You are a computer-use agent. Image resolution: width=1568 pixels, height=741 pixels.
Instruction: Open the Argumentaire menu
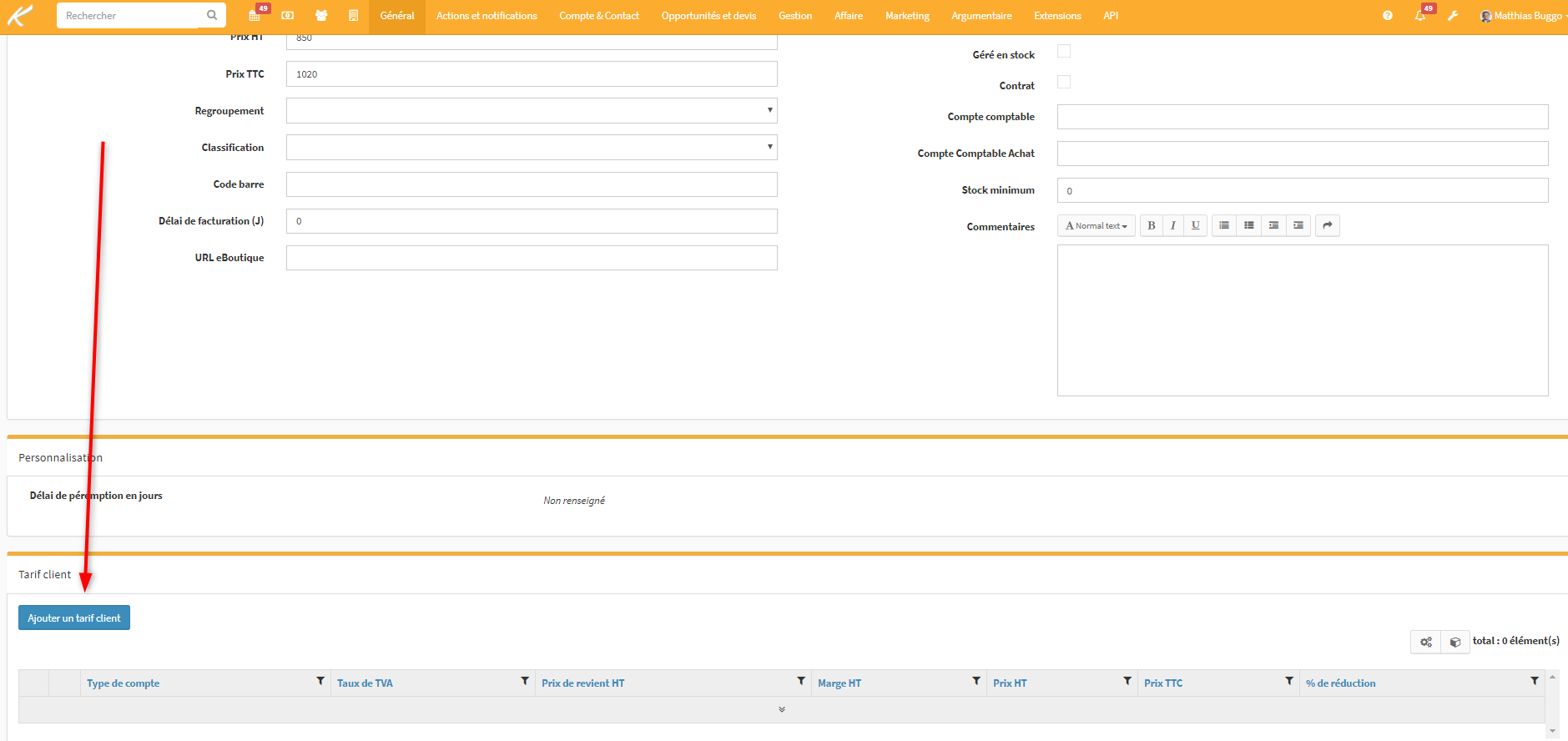[x=981, y=16]
